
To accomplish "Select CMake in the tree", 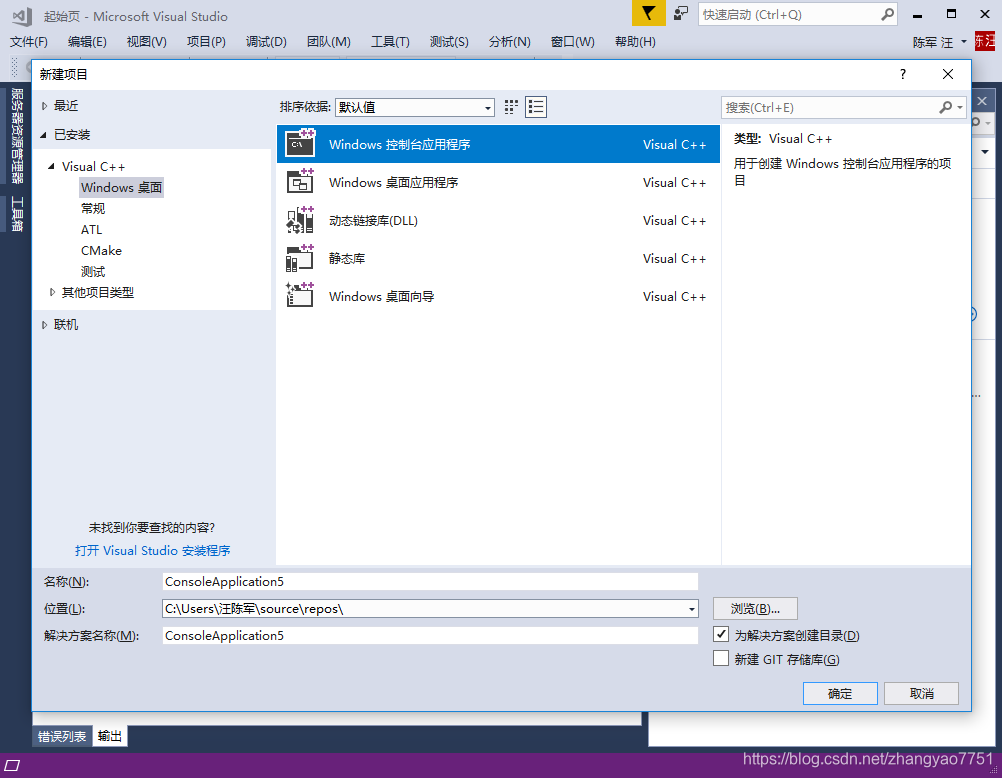I will [101, 251].
